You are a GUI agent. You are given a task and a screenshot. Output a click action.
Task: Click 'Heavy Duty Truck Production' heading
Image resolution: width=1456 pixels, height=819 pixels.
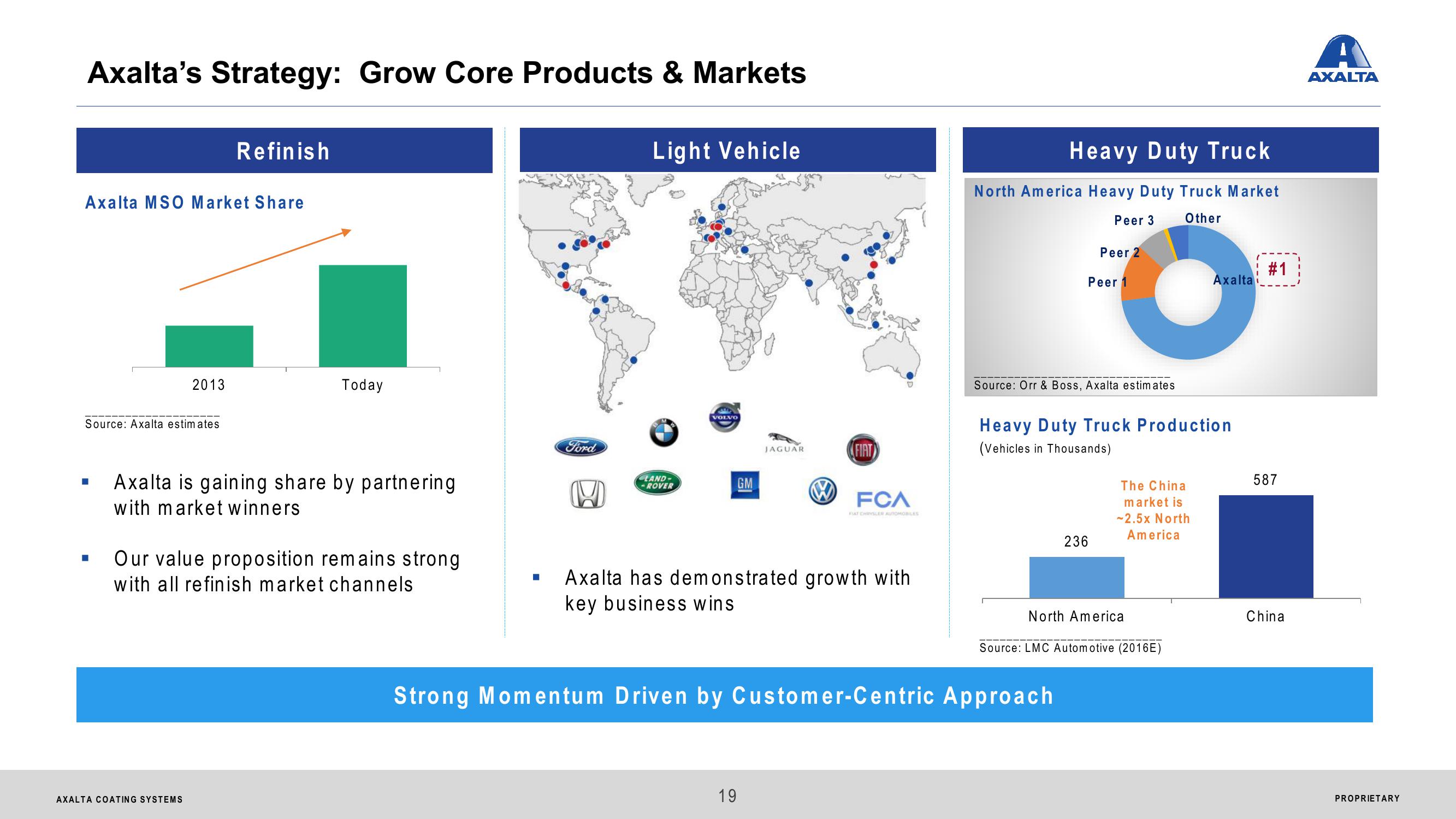(x=1105, y=425)
